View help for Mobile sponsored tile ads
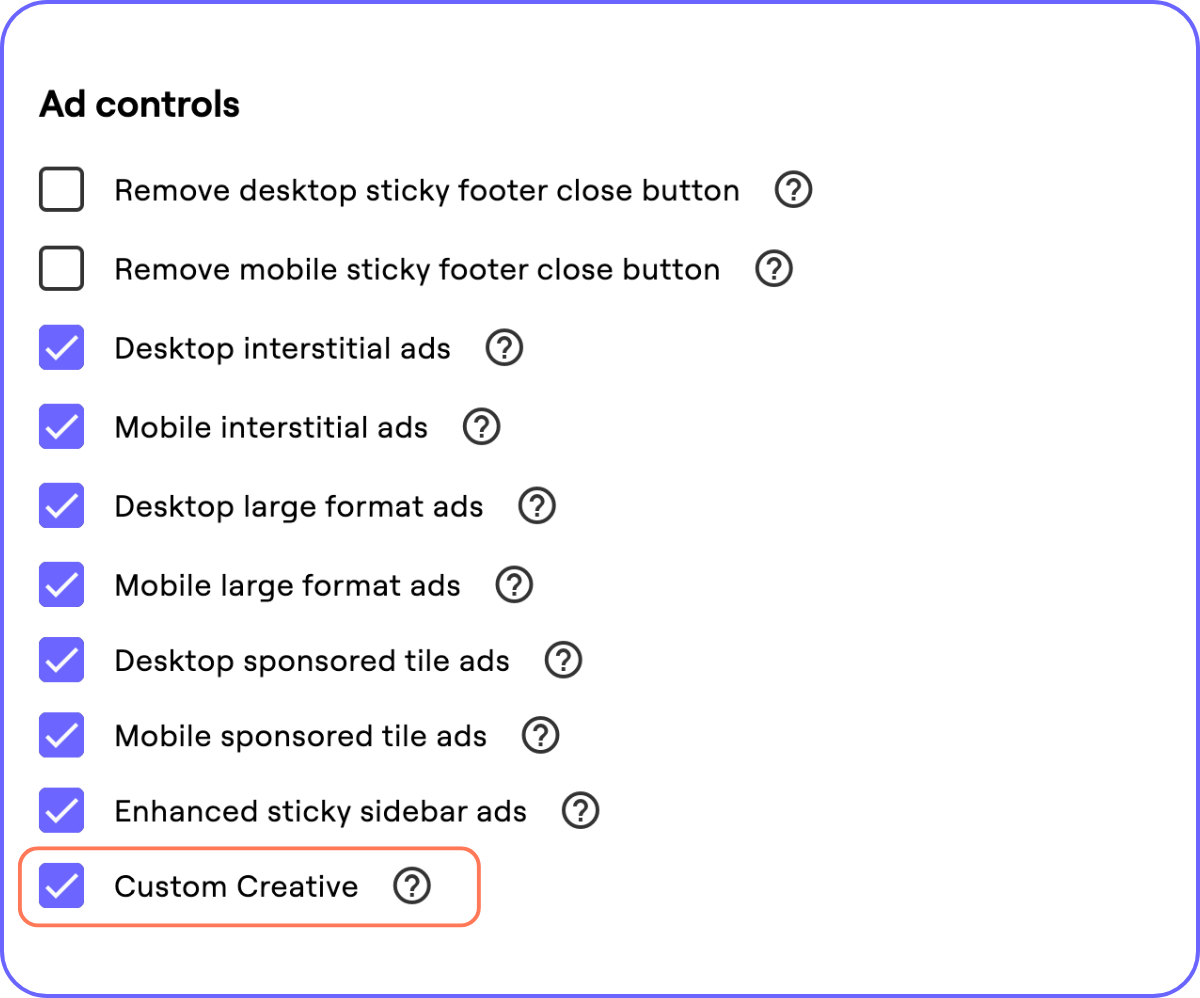 [541, 735]
